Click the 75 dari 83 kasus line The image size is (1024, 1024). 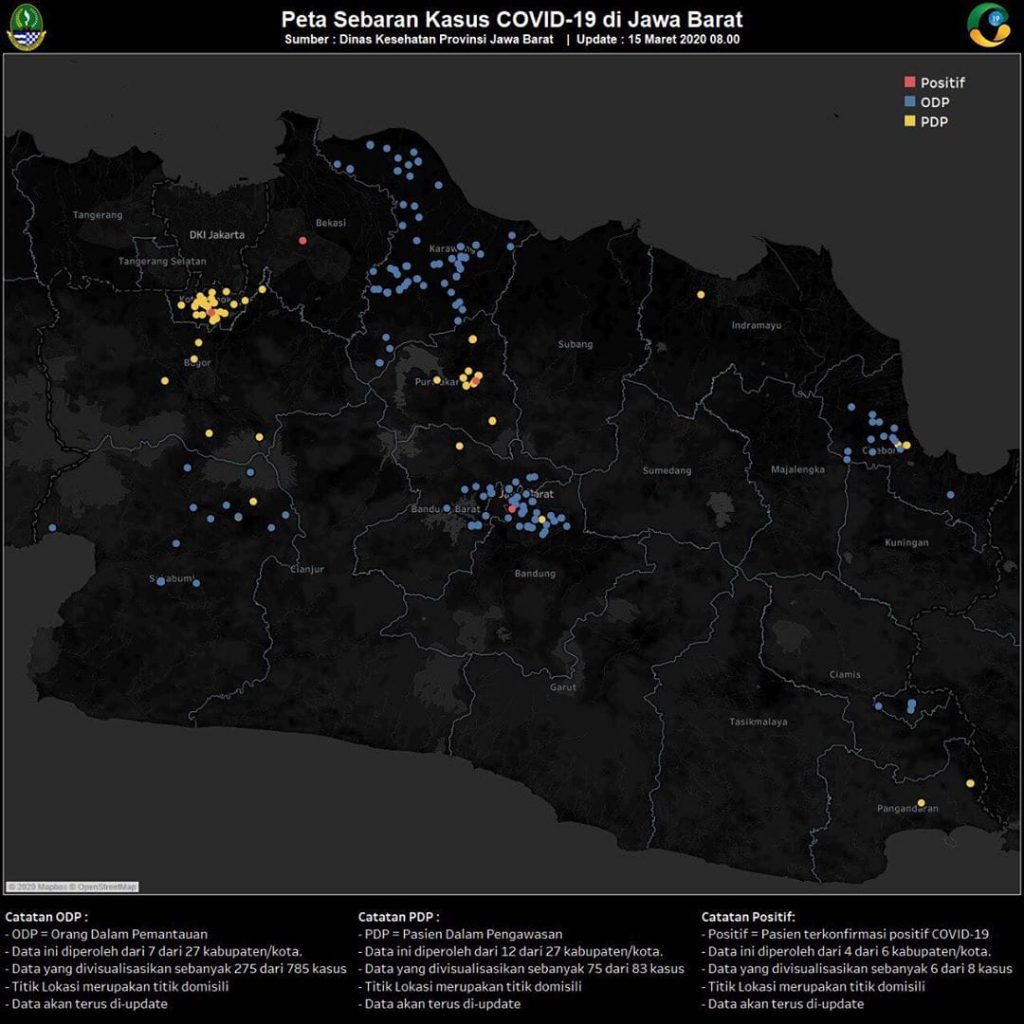click(x=521, y=969)
